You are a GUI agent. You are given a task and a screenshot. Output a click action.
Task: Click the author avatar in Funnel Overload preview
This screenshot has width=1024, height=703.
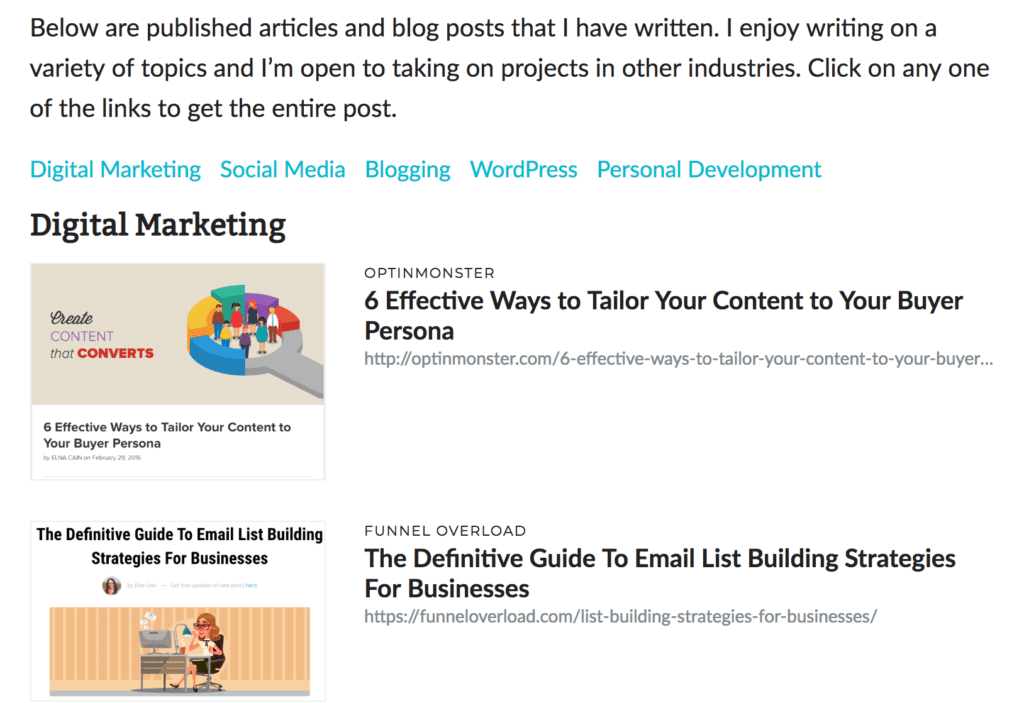pos(111,585)
